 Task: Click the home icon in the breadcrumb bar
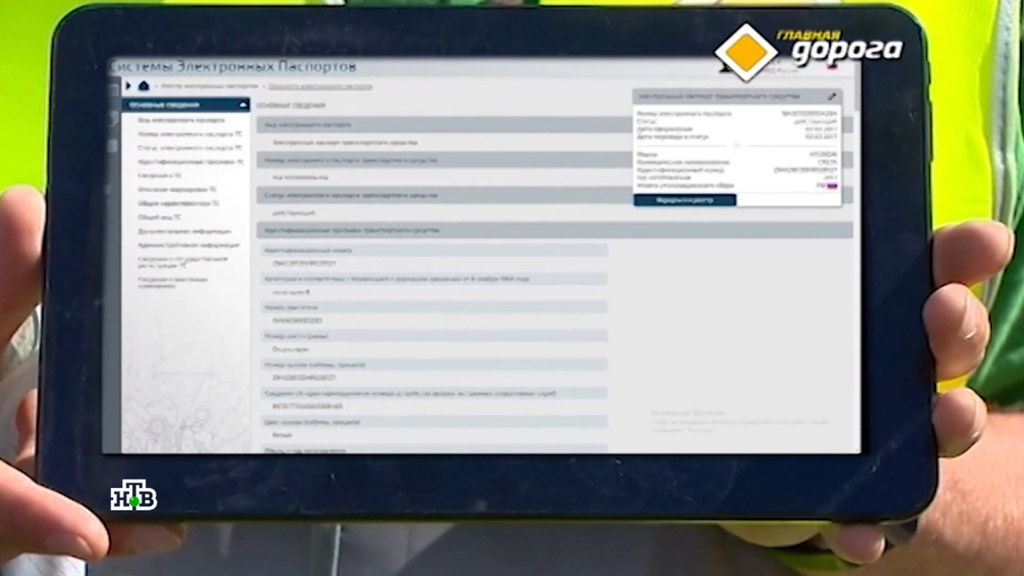pos(143,86)
